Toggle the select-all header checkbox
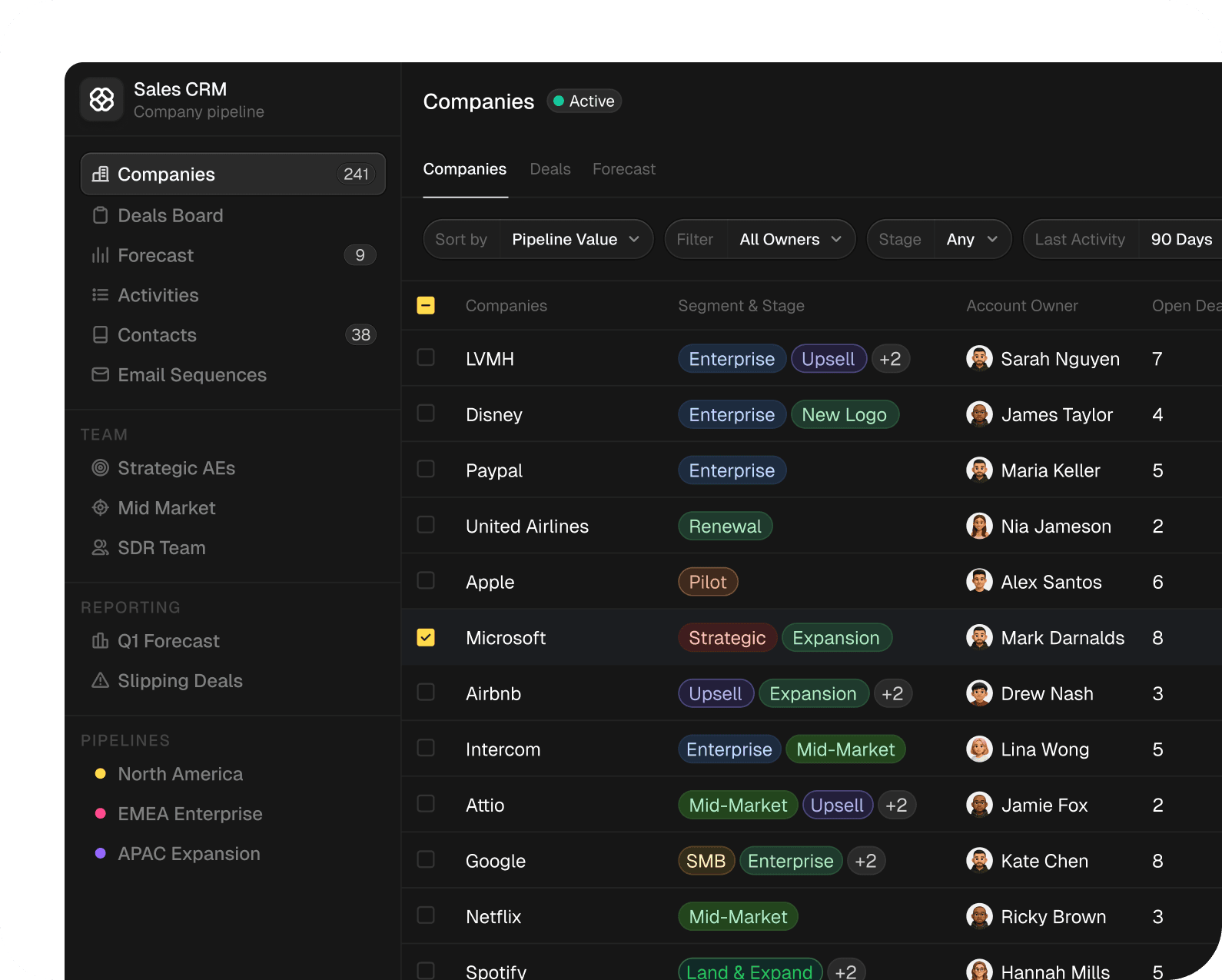This screenshot has height=980, width=1222. 426,305
